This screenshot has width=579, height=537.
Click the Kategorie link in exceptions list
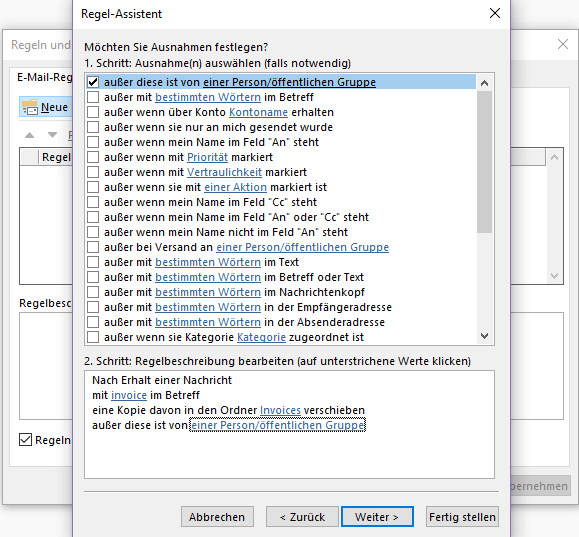click(261, 337)
